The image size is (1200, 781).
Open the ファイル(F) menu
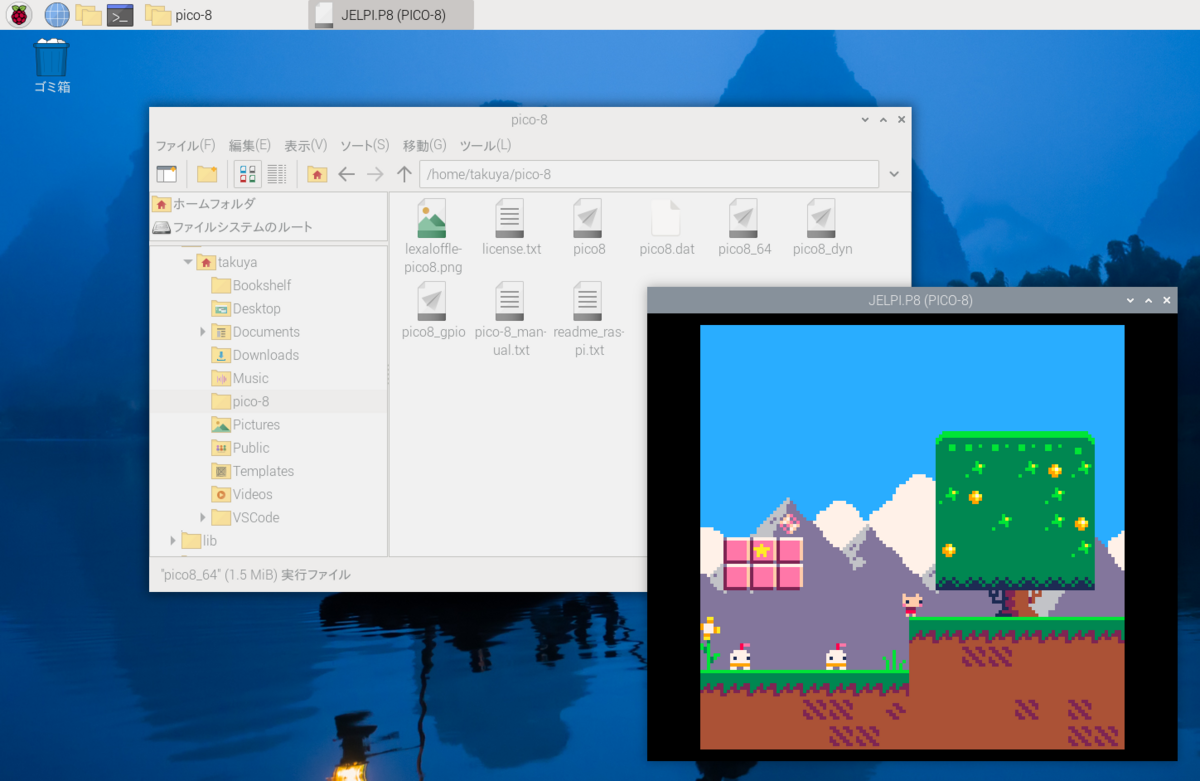click(x=185, y=146)
